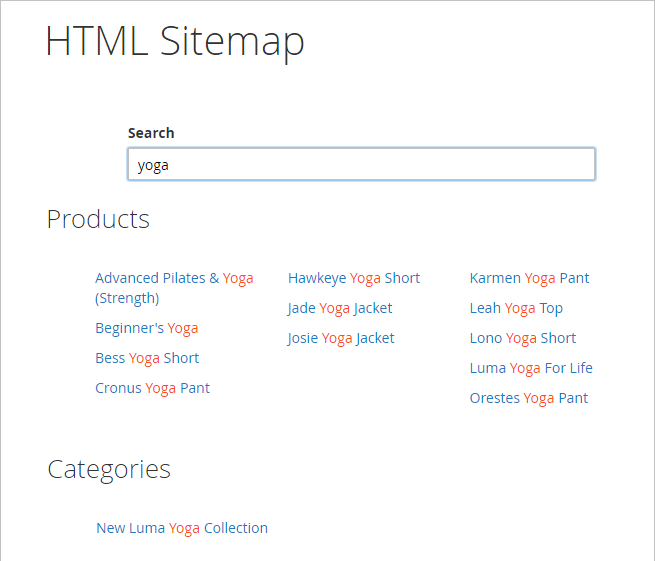Click the HTML Sitemap page heading
Viewport: 655px width, 561px height.
pos(175,42)
